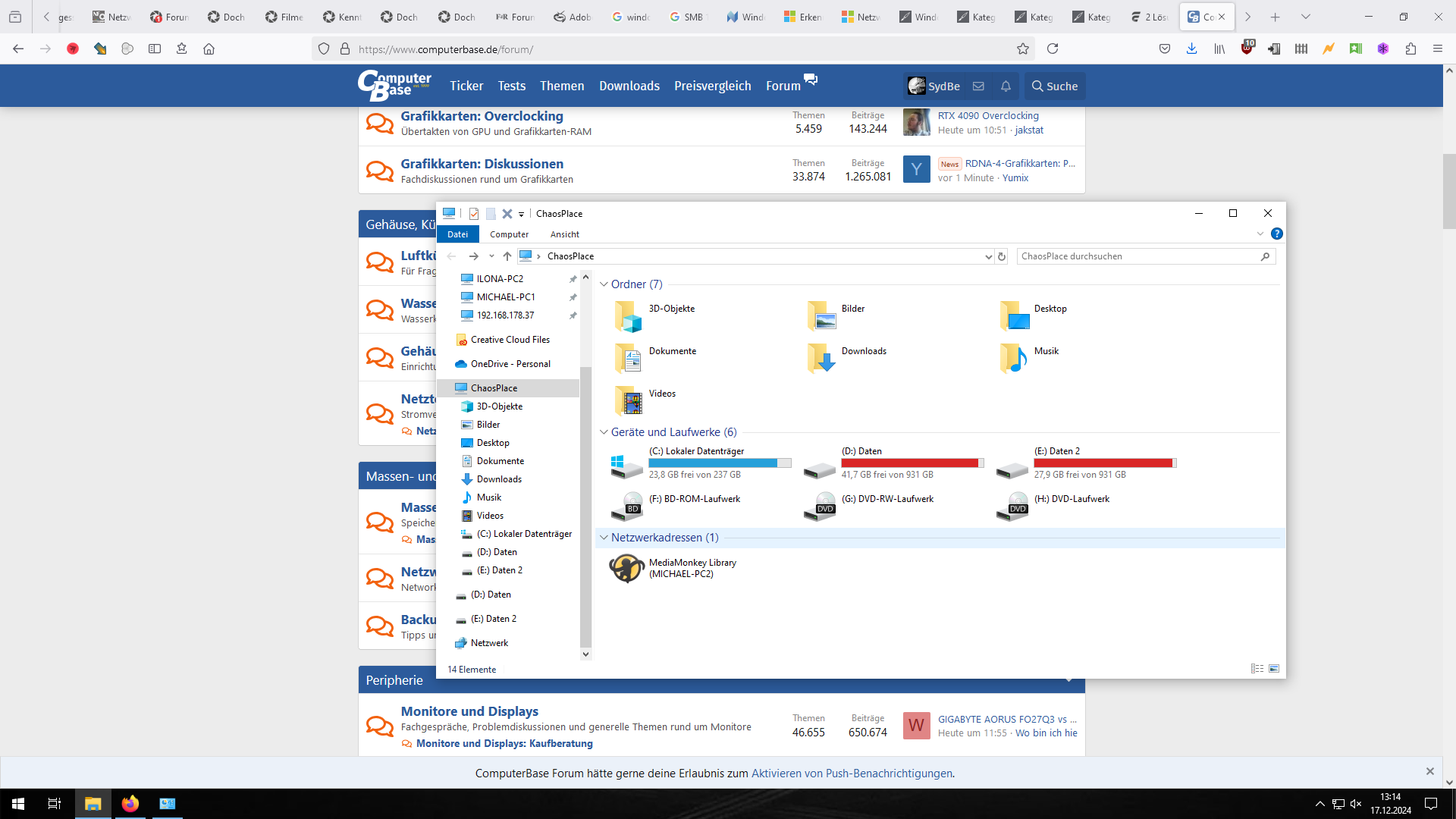Click the up-arrow navigation icon in Explorer
The image size is (1456, 819).
pos(507,256)
